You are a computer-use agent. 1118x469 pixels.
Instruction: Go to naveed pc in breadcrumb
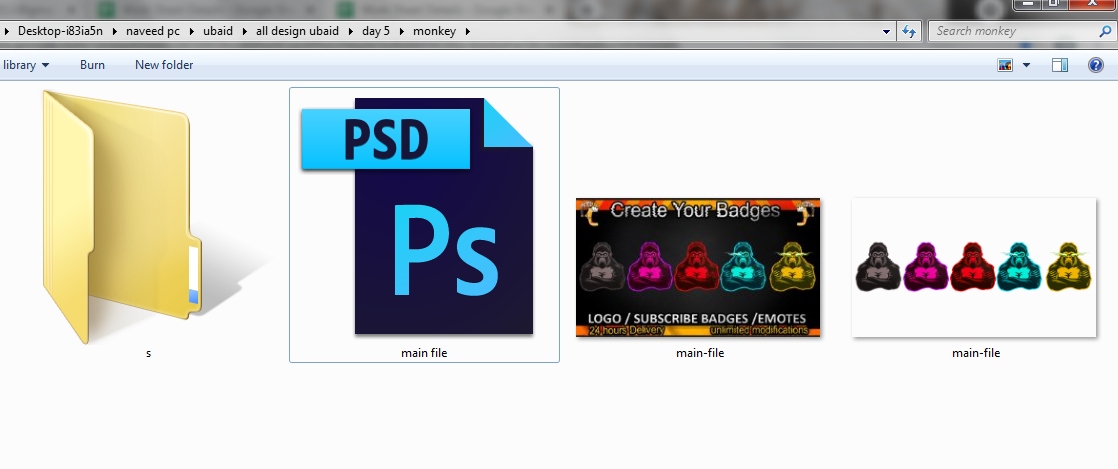click(x=155, y=31)
